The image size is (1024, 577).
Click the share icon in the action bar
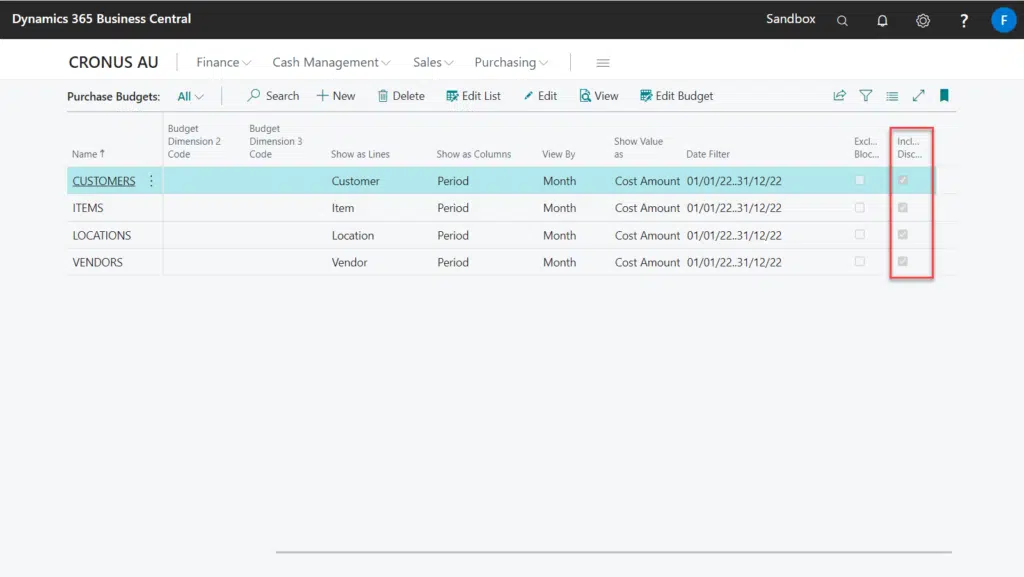click(840, 96)
